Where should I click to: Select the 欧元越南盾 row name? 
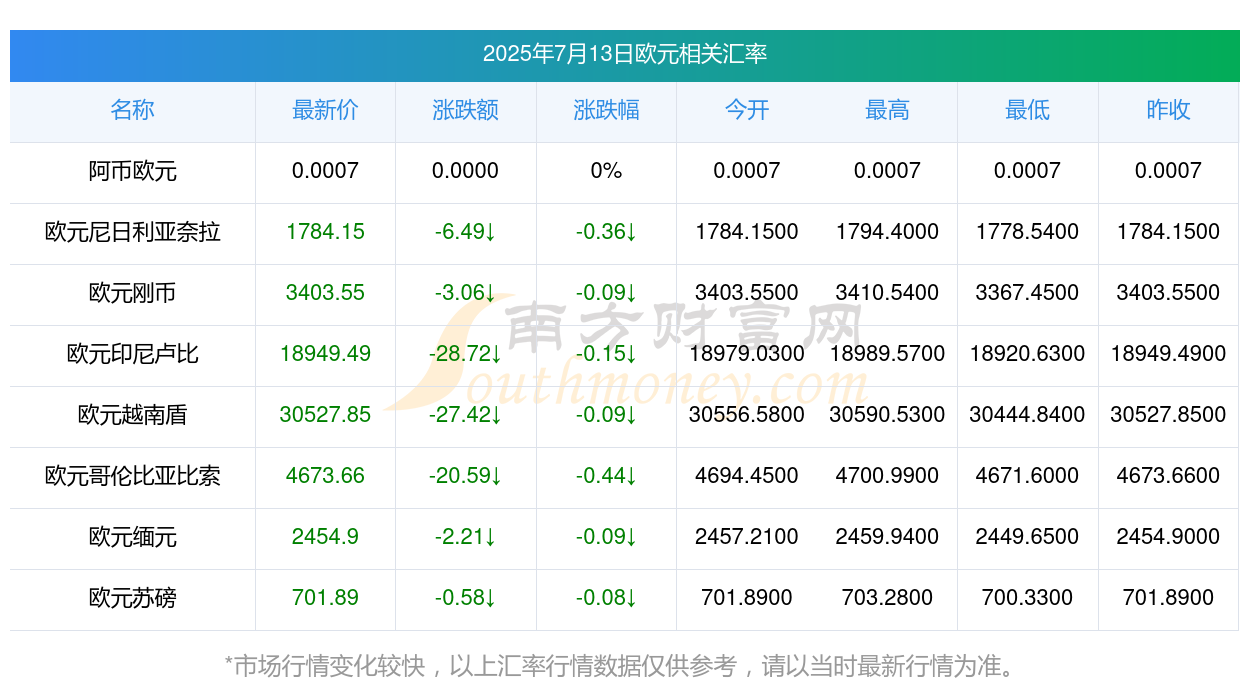tap(132, 415)
